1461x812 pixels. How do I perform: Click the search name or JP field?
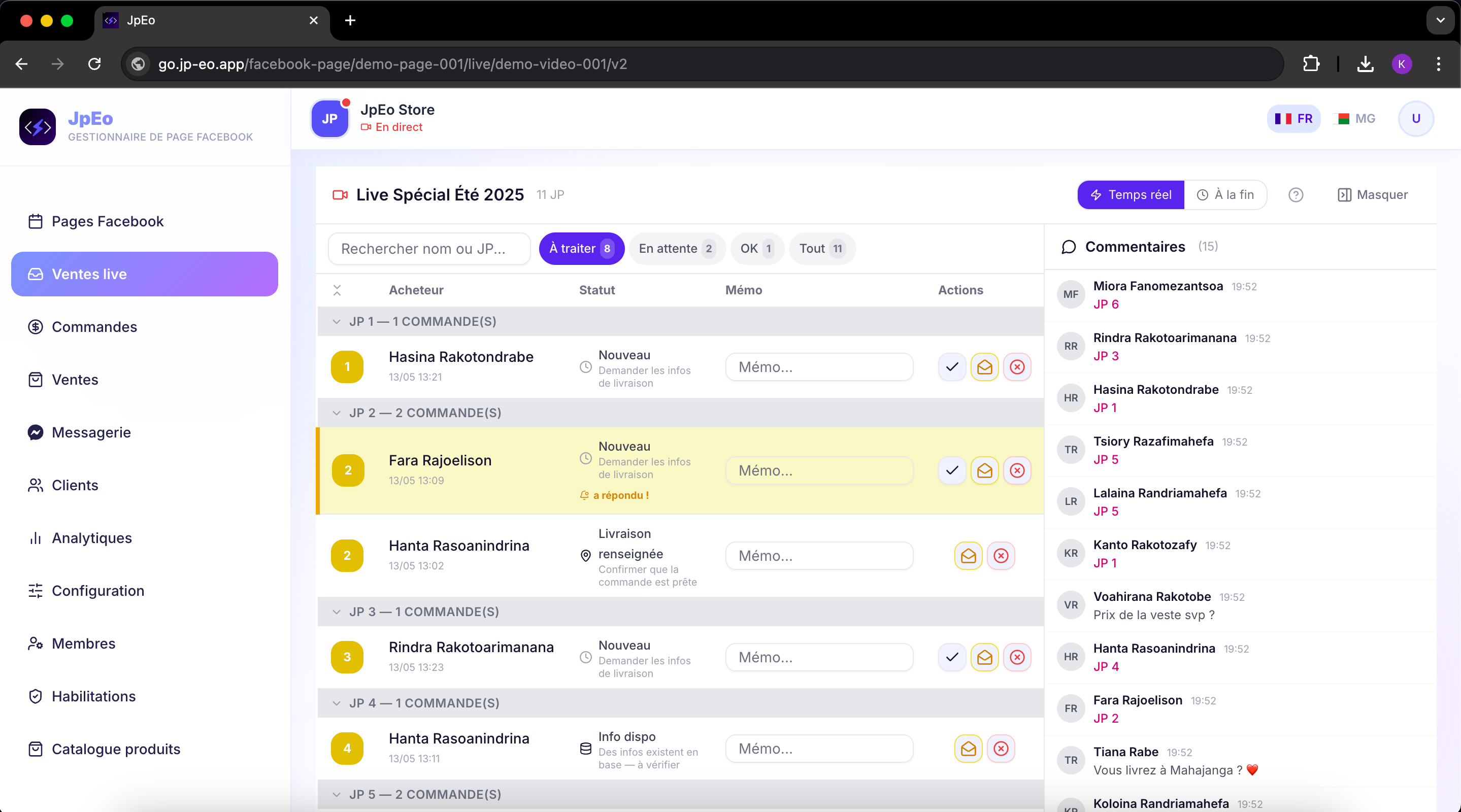click(429, 248)
